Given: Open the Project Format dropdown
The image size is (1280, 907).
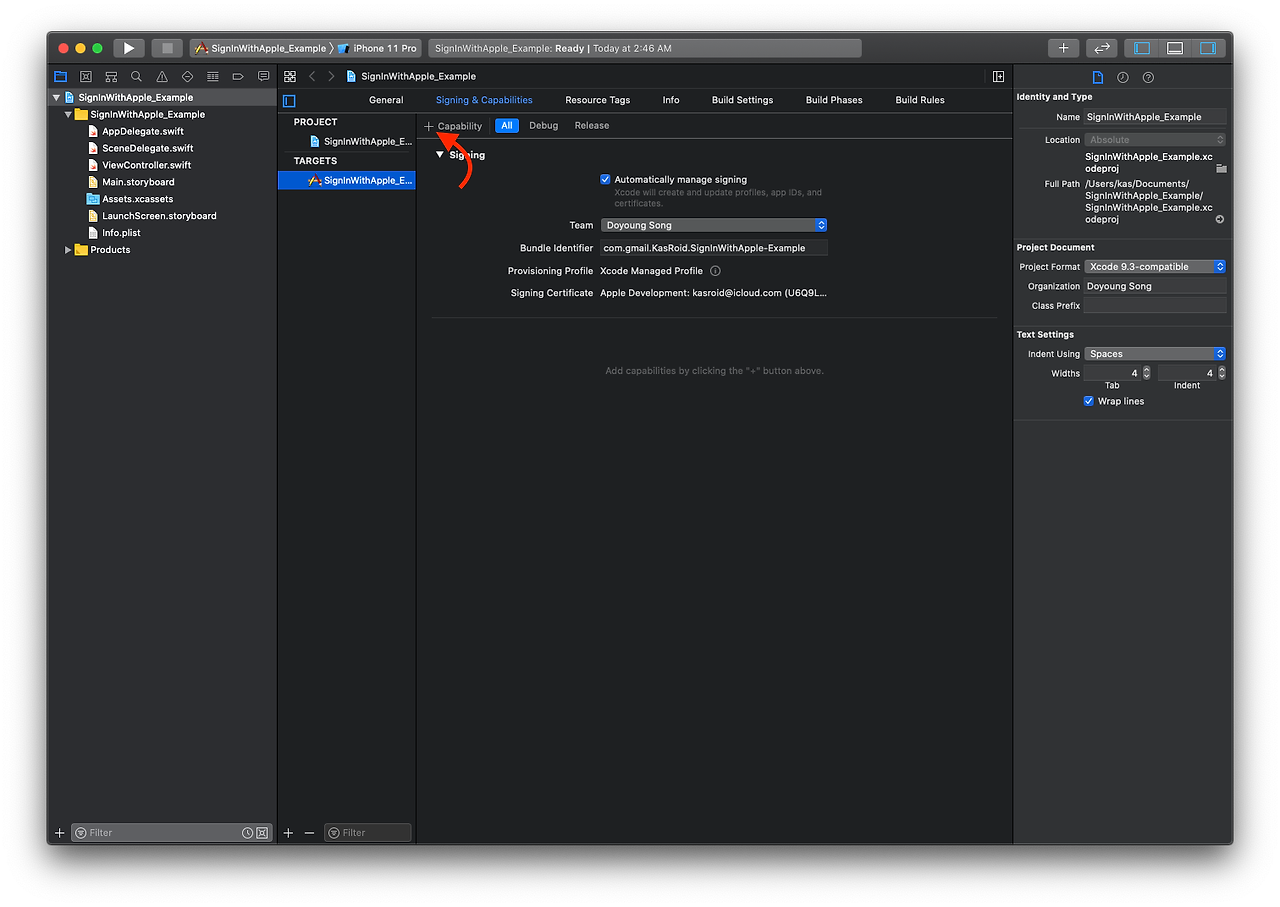Looking at the screenshot, I should point(1155,267).
